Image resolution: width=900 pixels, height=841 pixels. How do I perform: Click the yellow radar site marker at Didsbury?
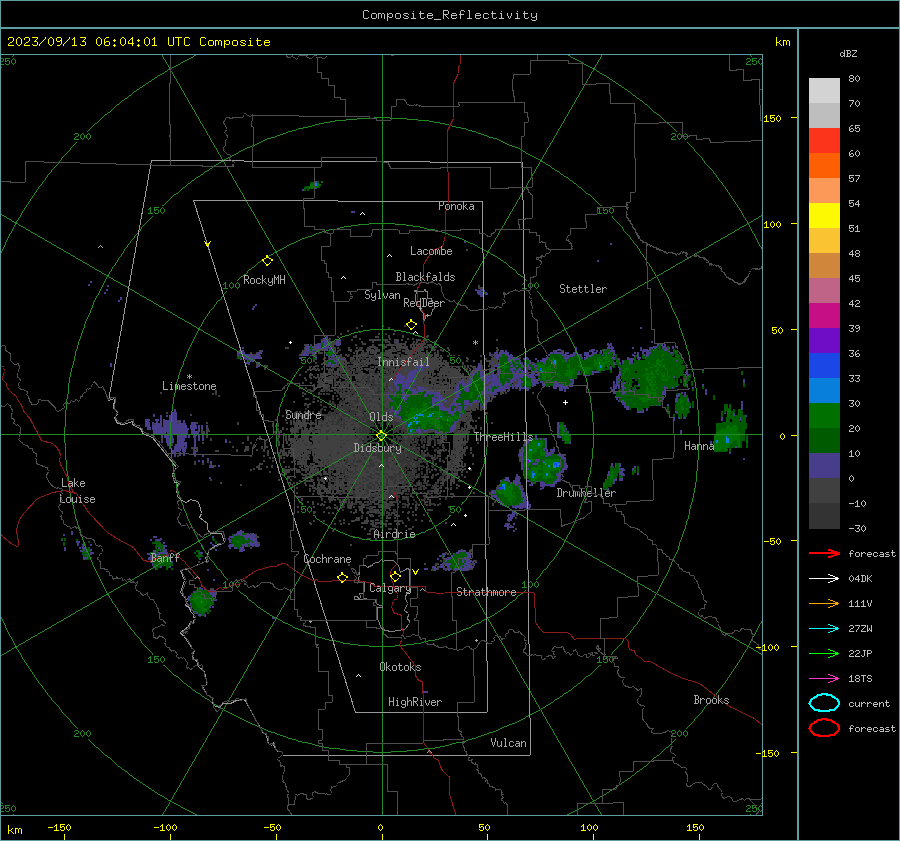point(381,436)
